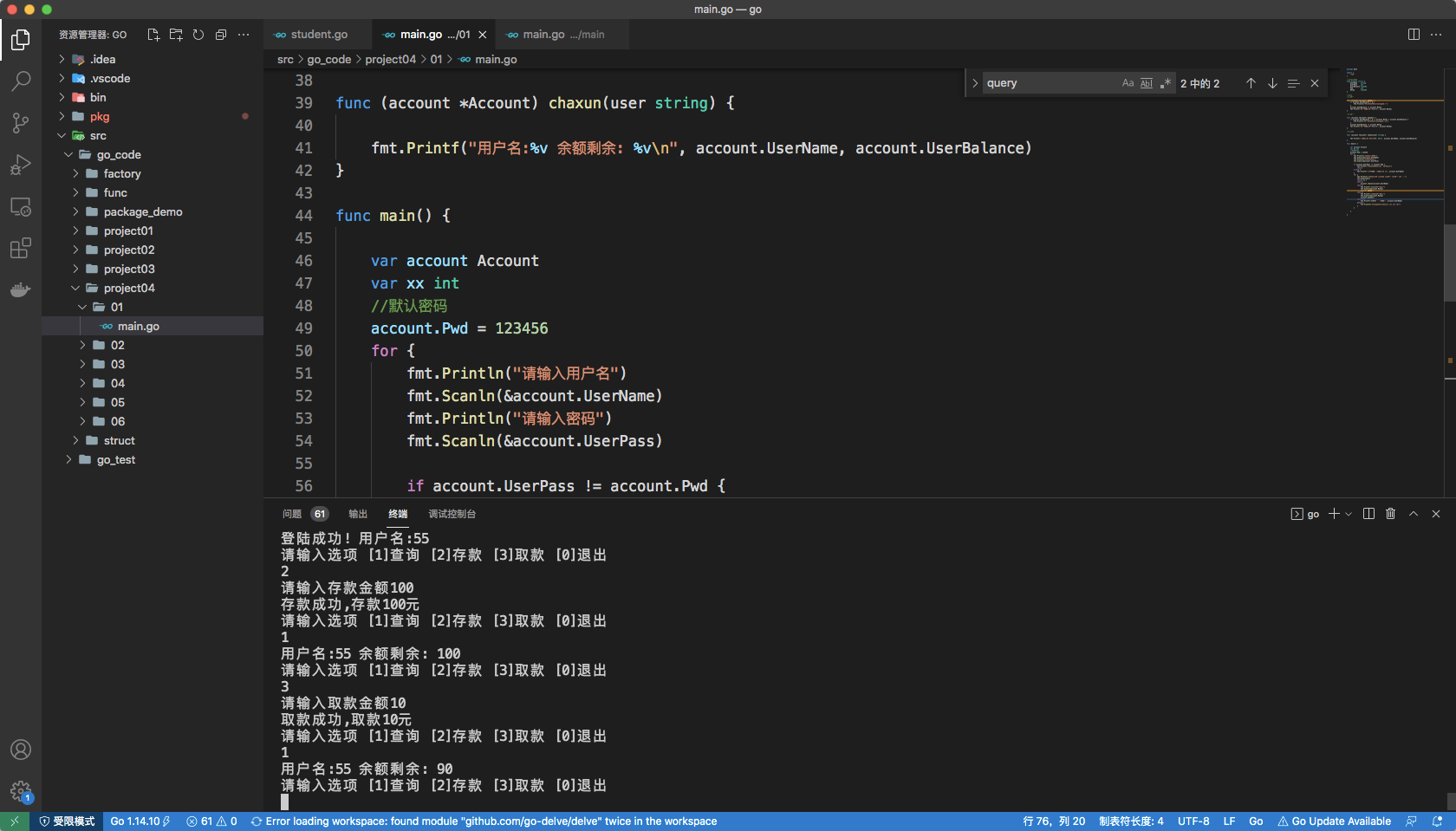Refresh the file explorer

198,35
